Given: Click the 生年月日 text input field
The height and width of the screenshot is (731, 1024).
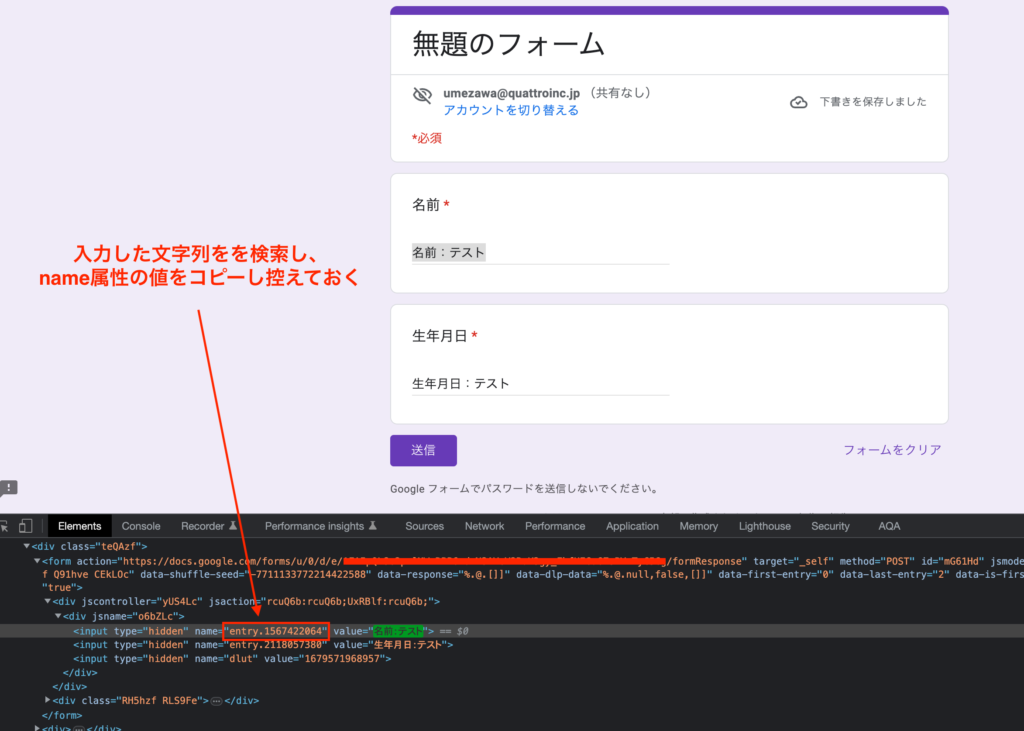Looking at the screenshot, I should pos(540,383).
